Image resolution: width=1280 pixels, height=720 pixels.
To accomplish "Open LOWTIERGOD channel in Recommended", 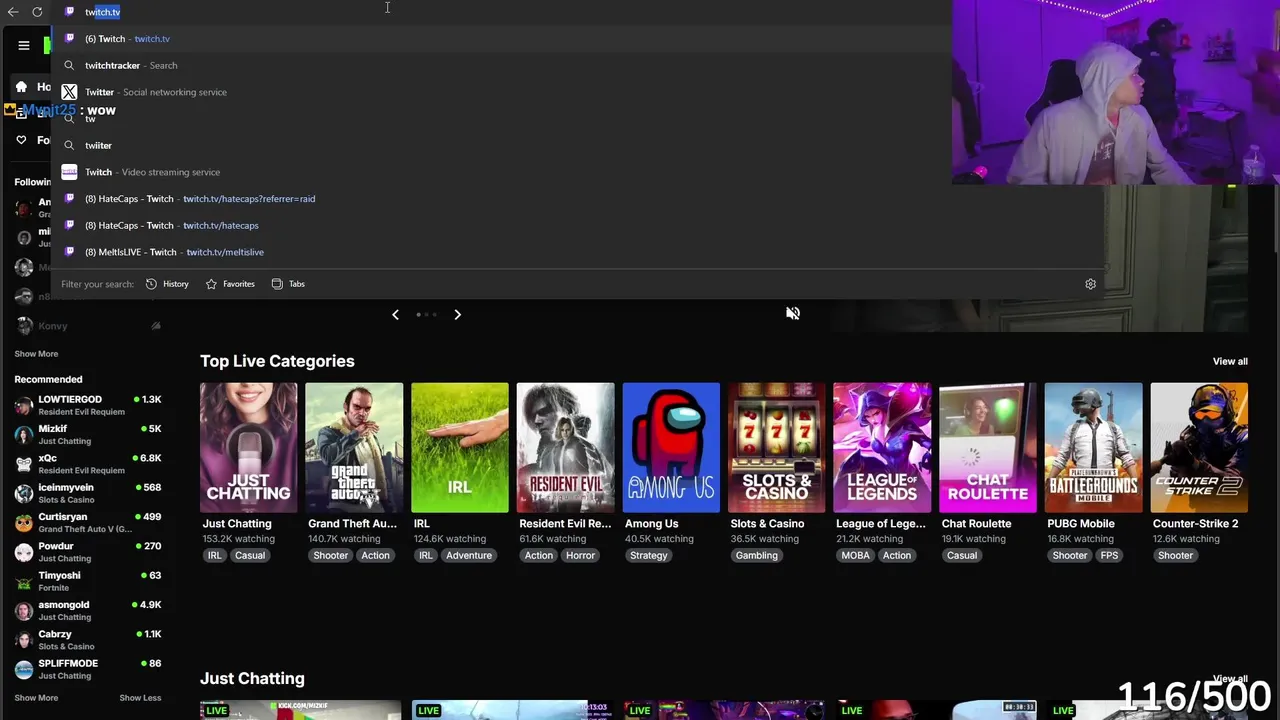I will pyautogui.click(x=88, y=405).
